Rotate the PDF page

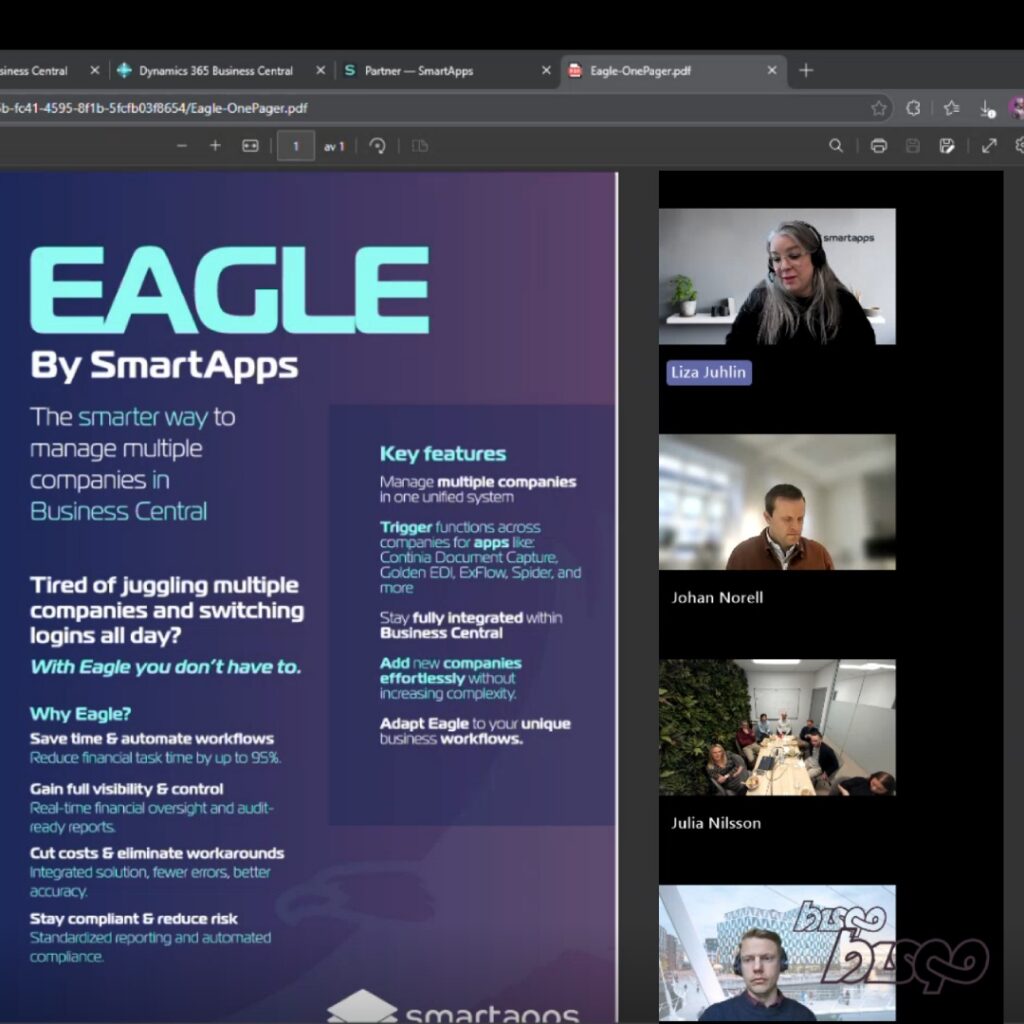pyautogui.click(x=377, y=146)
